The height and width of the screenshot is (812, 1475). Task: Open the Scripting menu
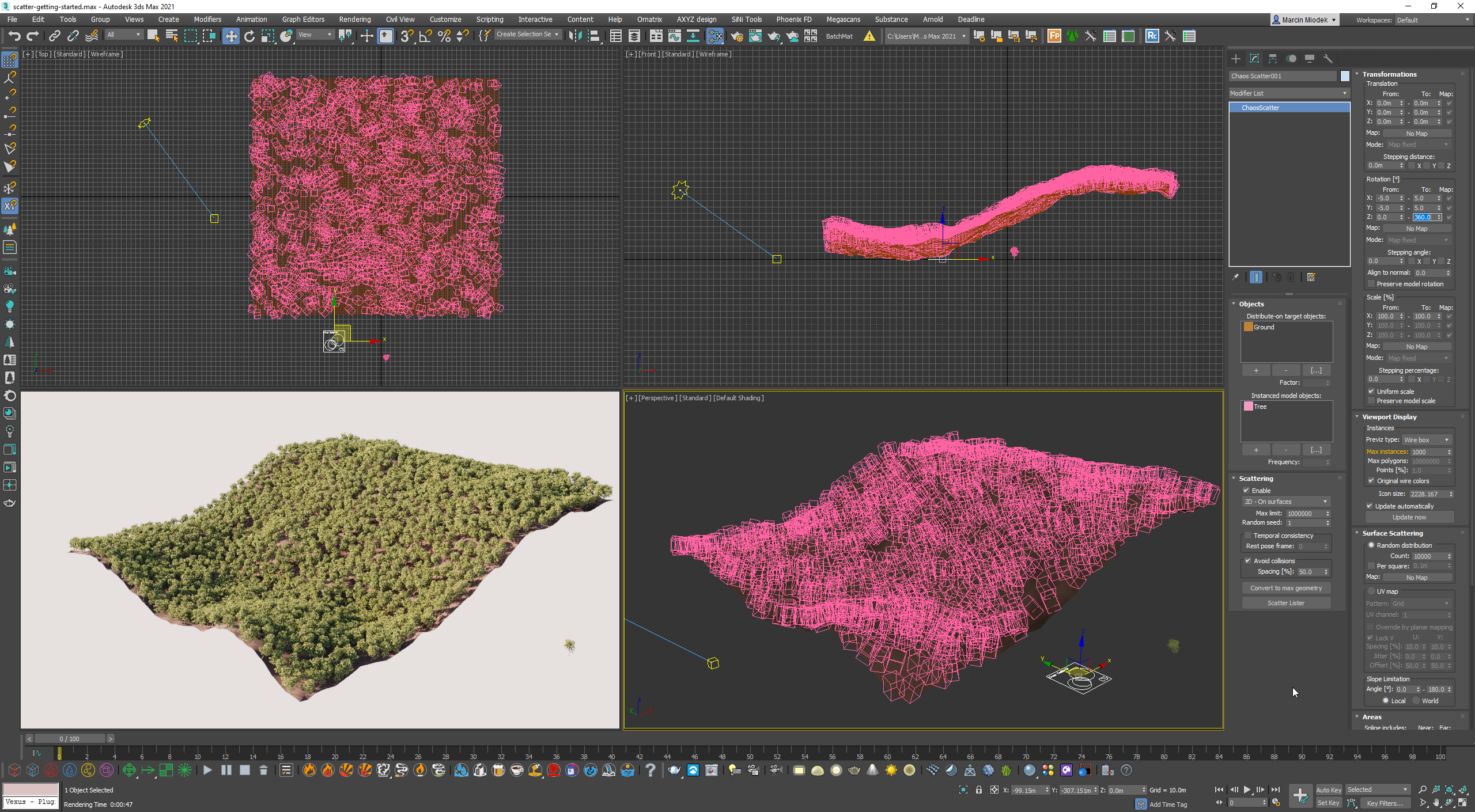click(x=489, y=20)
